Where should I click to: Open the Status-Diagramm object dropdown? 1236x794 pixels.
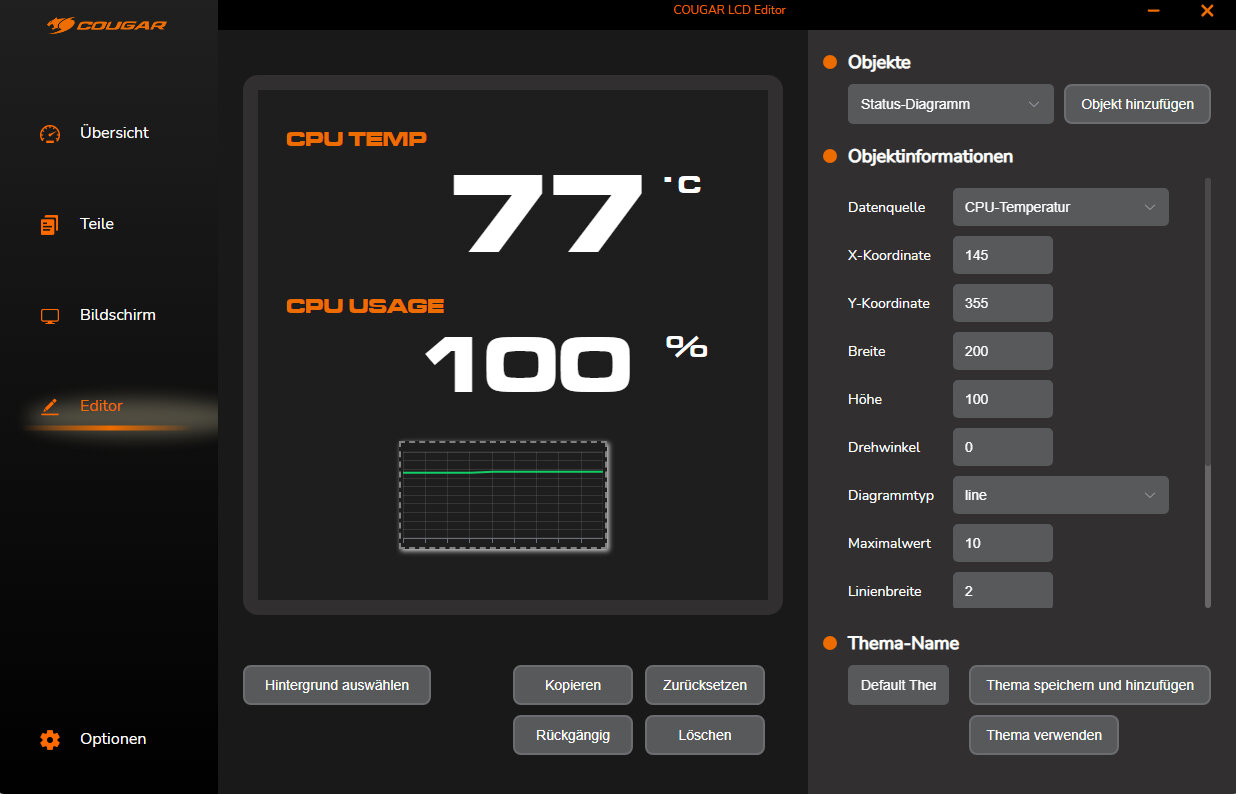click(x=950, y=104)
